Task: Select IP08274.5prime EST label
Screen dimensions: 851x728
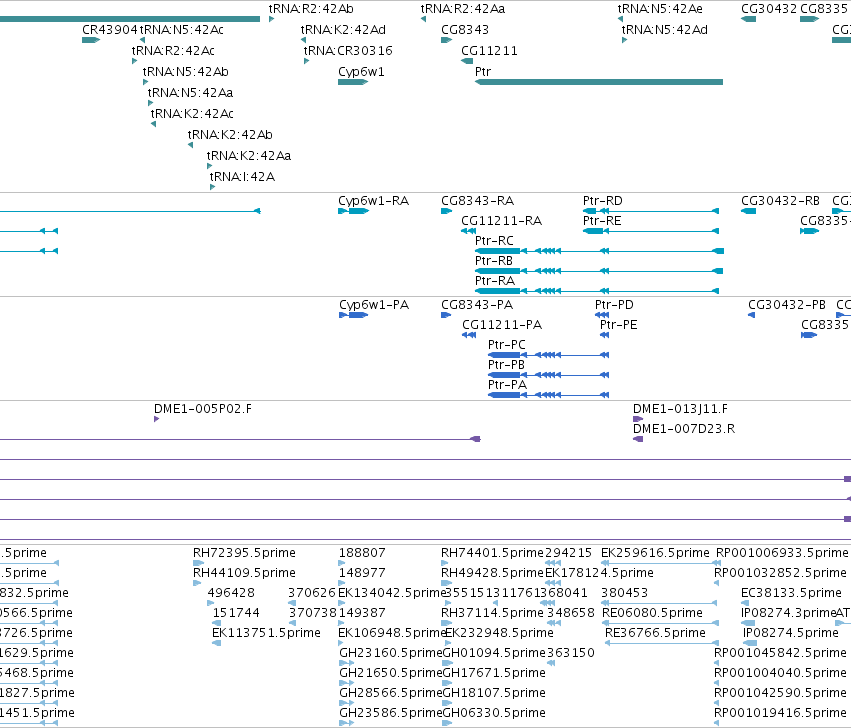Action: coord(791,634)
